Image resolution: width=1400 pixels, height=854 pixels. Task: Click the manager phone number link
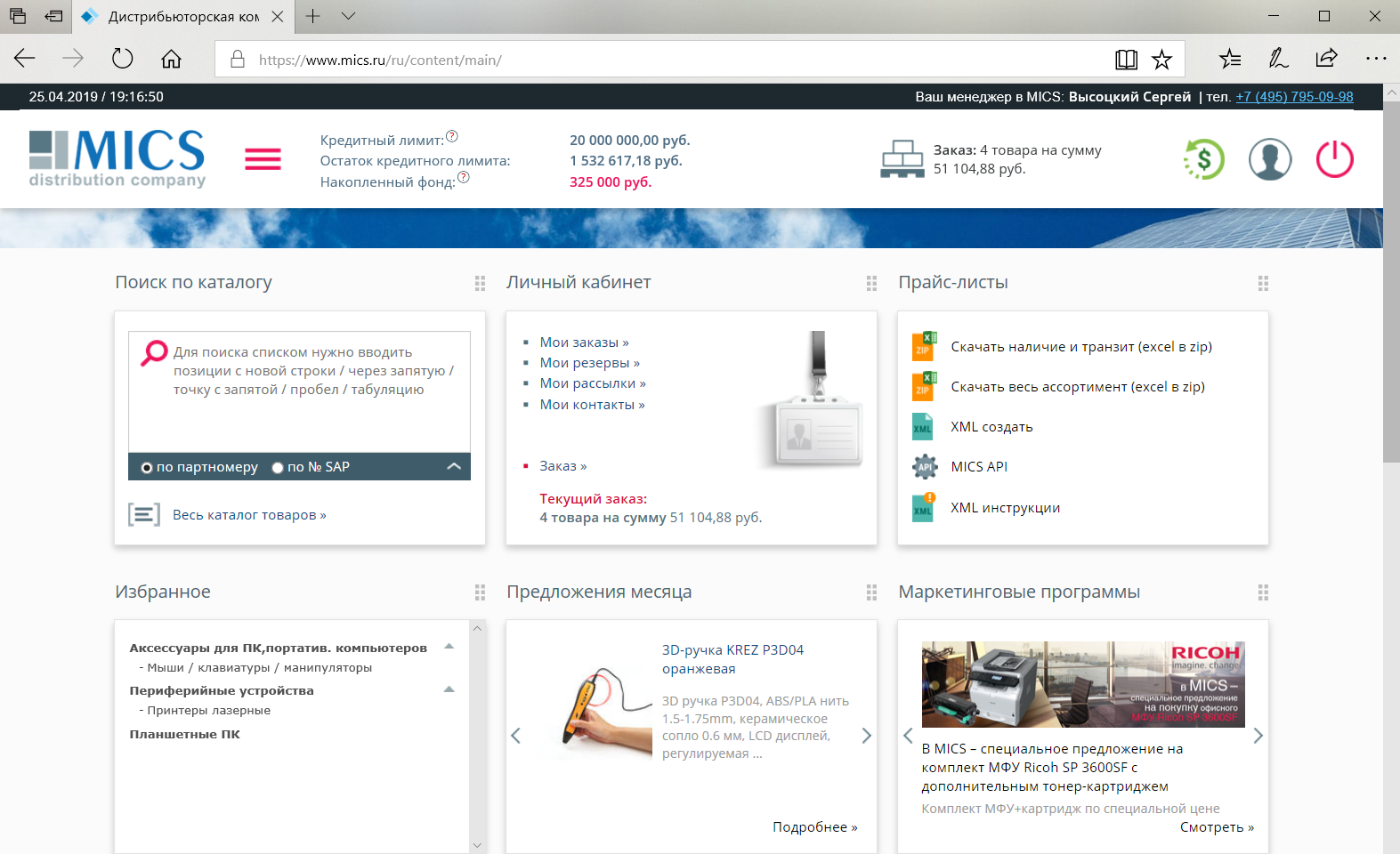click(x=1294, y=97)
